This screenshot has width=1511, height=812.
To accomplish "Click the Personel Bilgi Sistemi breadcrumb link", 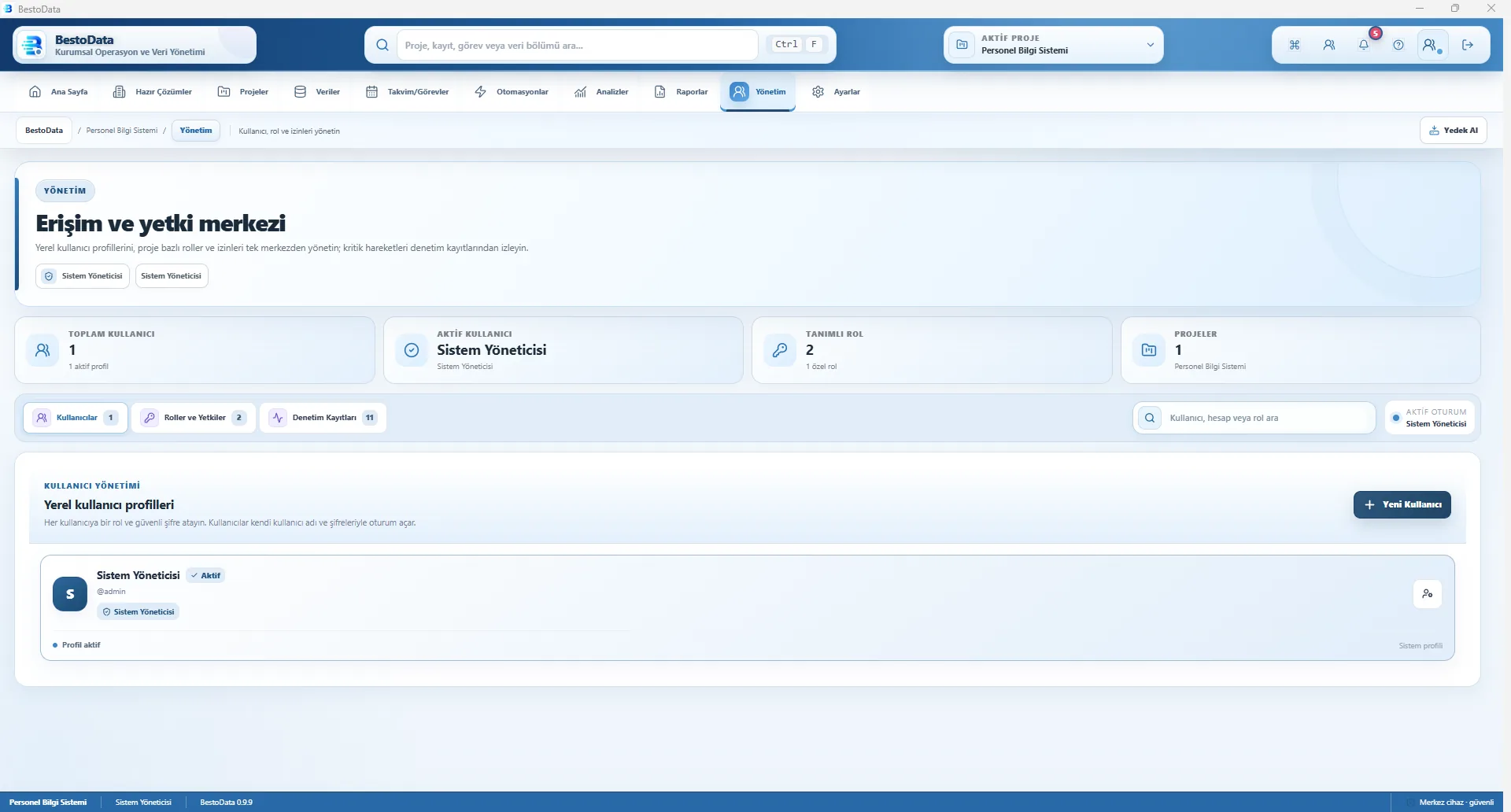I will click(122, 131).
